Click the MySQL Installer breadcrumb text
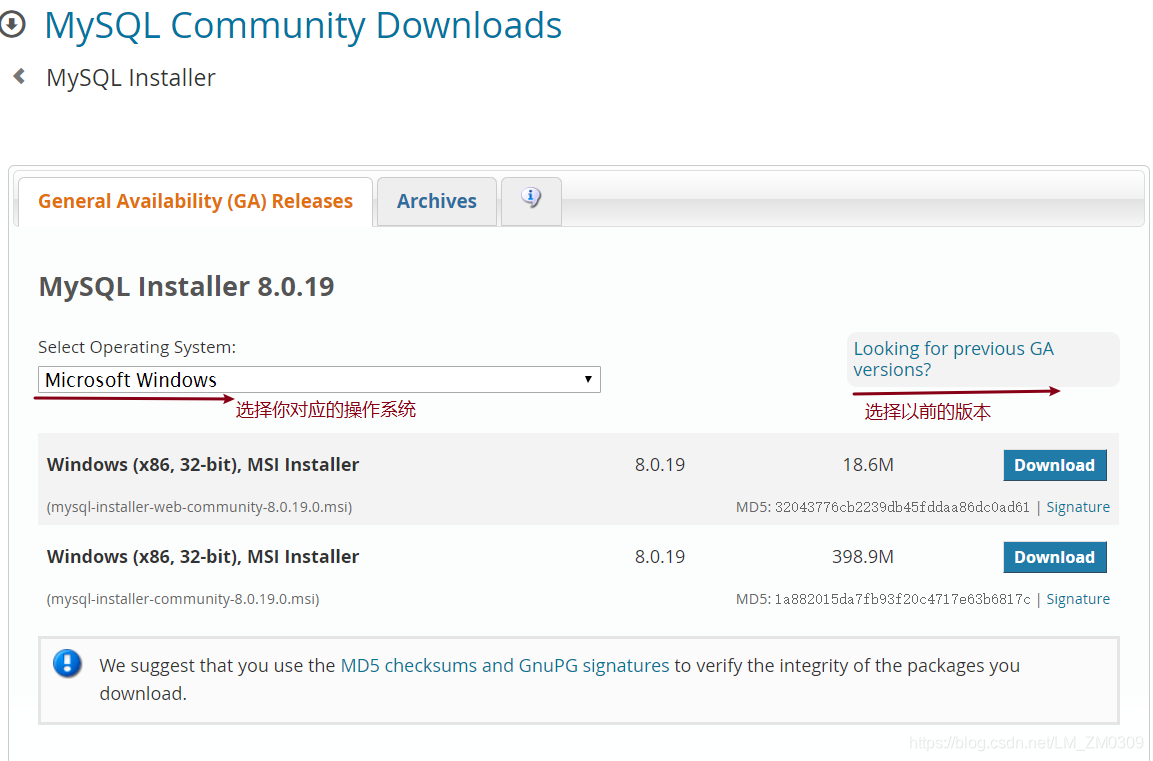1153x761 pixels. click(131, 77)
